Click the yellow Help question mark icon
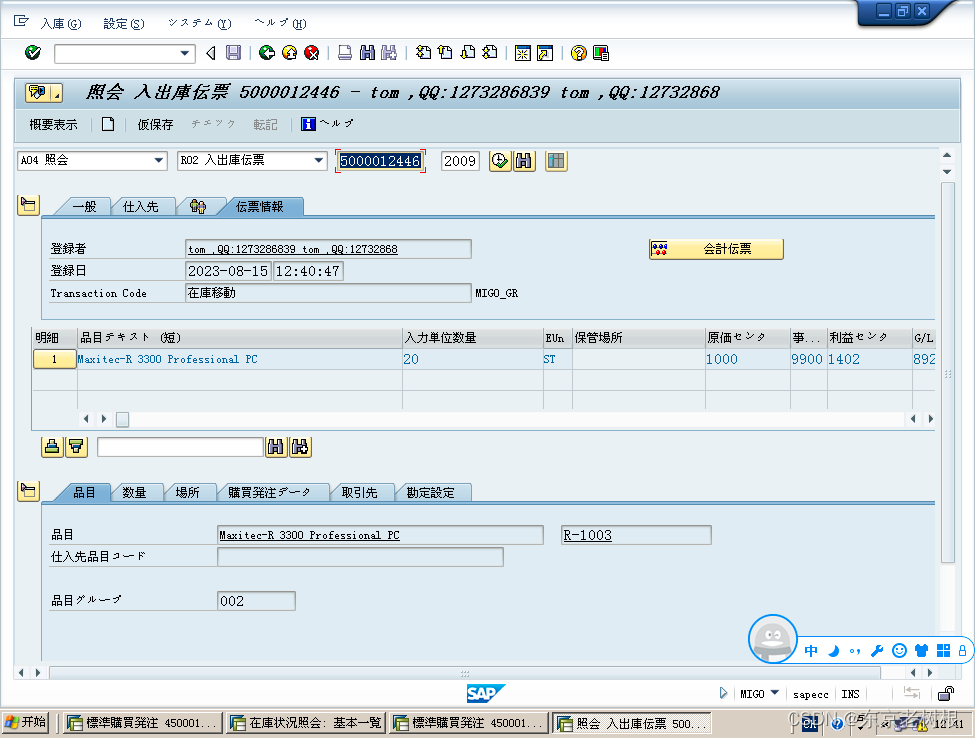 (578, 53)
